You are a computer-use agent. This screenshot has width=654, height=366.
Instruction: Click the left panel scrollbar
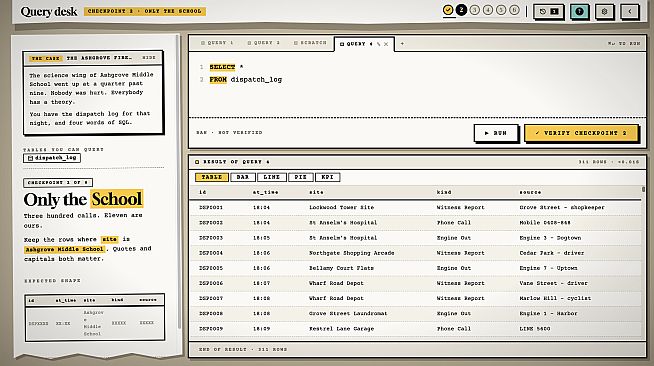click(x=179, y=183)
